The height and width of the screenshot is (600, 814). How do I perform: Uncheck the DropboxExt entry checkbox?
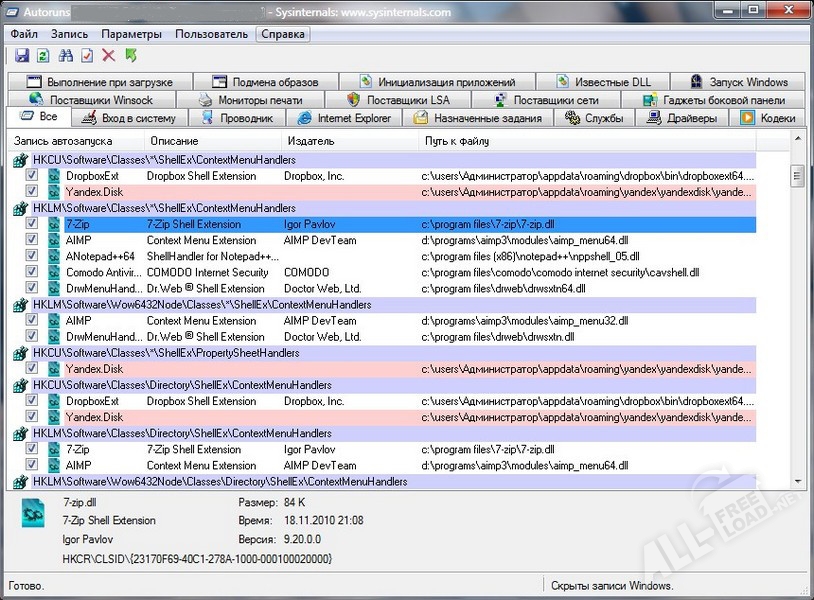(32, 176)
